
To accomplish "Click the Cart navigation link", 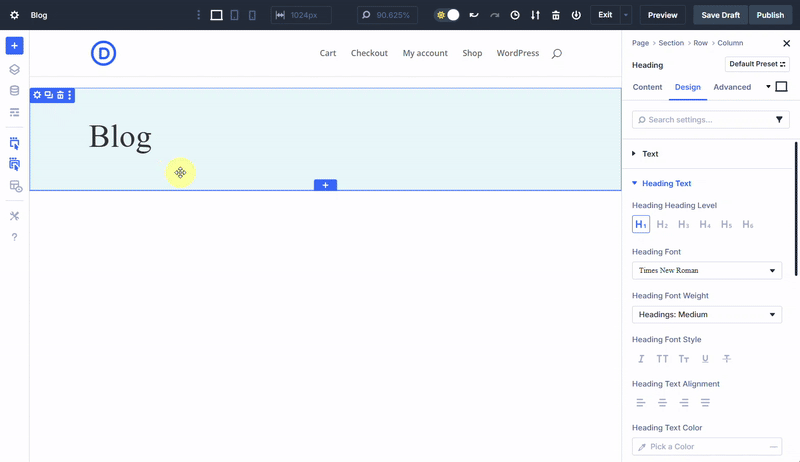I will click(328, 53).
